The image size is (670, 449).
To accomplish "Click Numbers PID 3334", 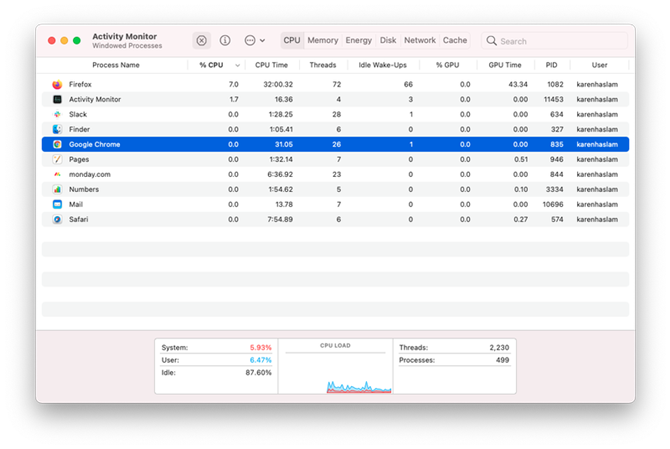I will point(555,189).
